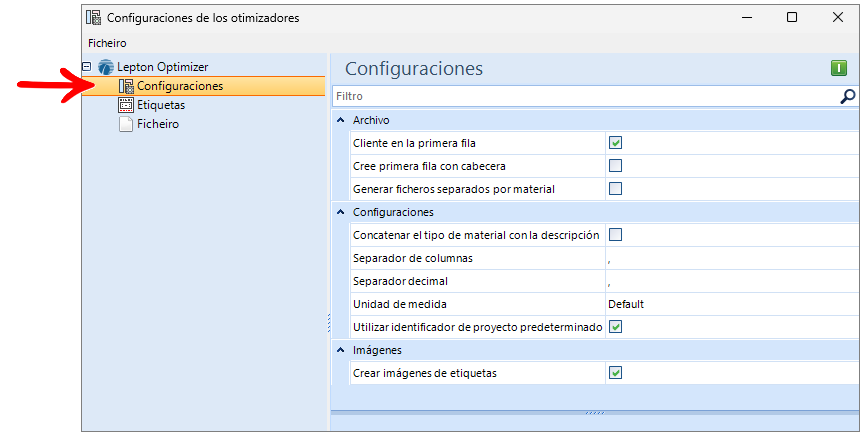Click the horizontal splitter grip below settings
Image resolution: width=867 pixels, height=433 pixels.
coord(595,413)
